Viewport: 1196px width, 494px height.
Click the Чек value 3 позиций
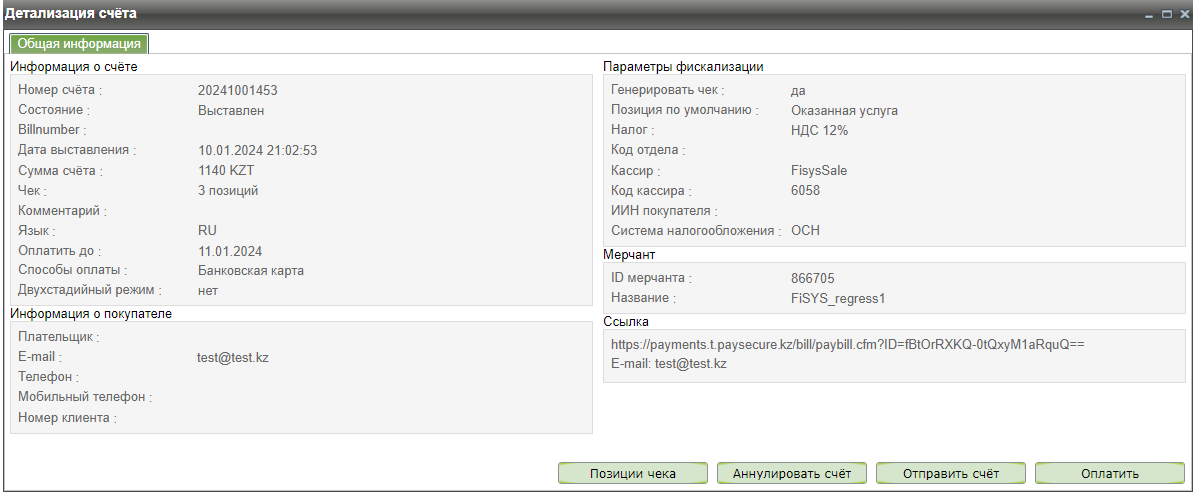tap(228, 190)
